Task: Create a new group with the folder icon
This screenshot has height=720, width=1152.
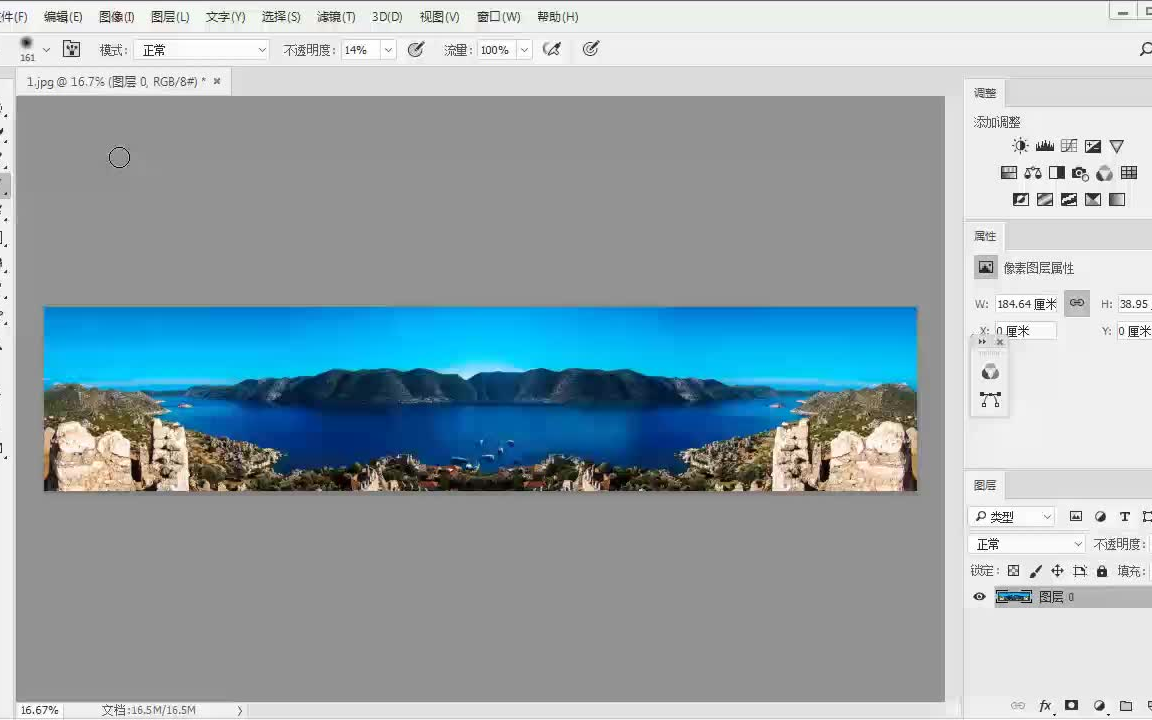Action: pos(1128,706)
